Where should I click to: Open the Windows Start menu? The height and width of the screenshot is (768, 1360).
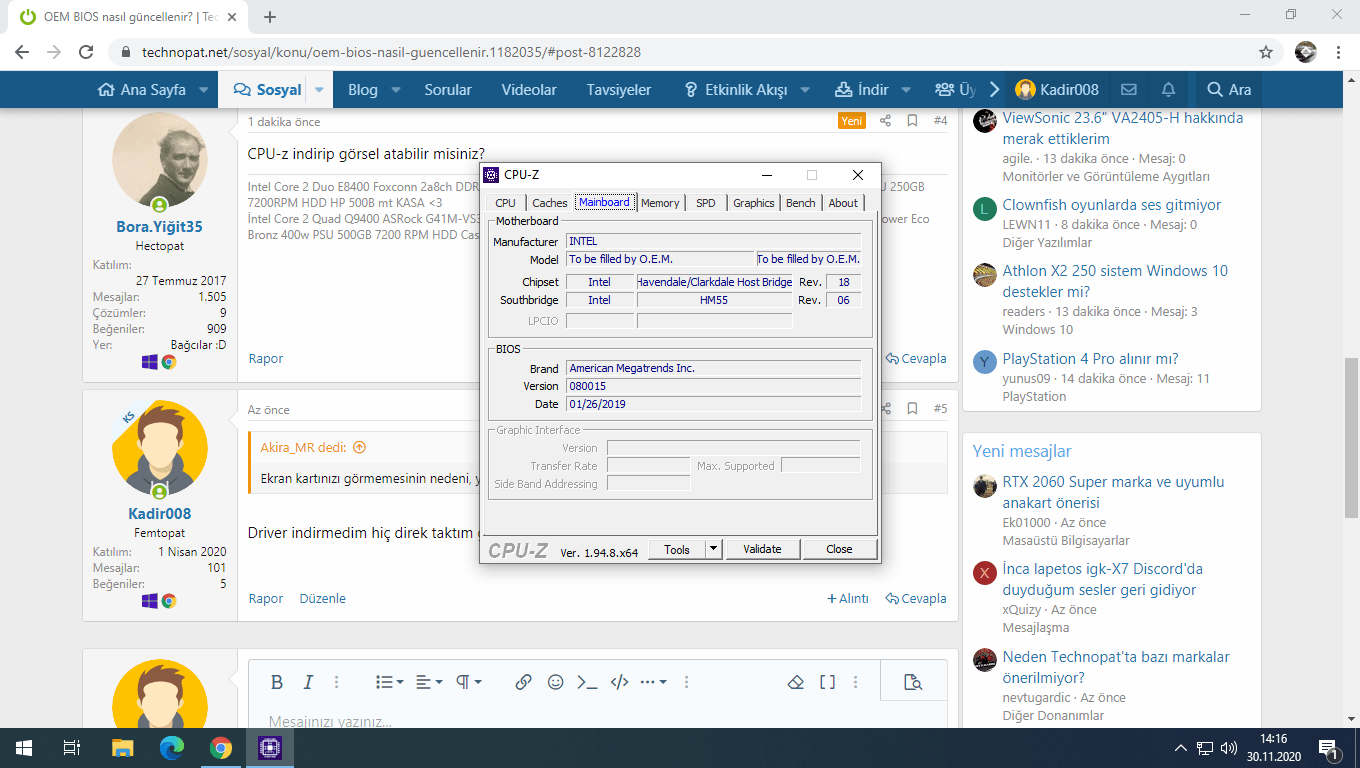point(24,747)
